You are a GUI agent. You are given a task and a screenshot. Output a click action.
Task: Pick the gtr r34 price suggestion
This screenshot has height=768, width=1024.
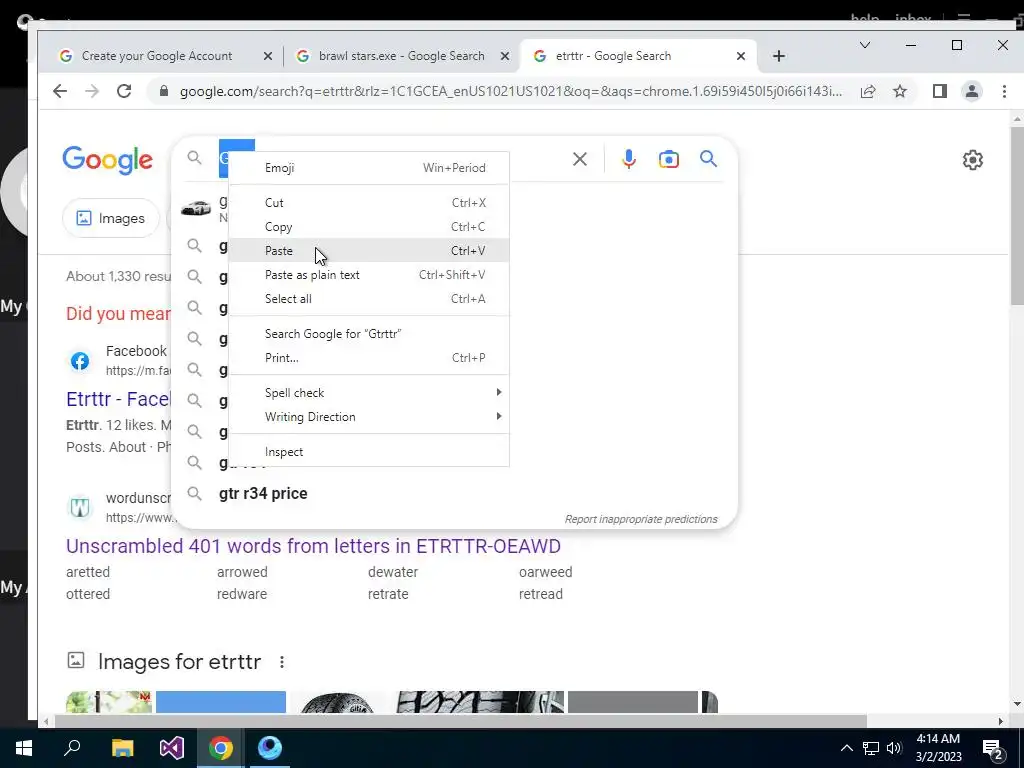tap(263, 494)
